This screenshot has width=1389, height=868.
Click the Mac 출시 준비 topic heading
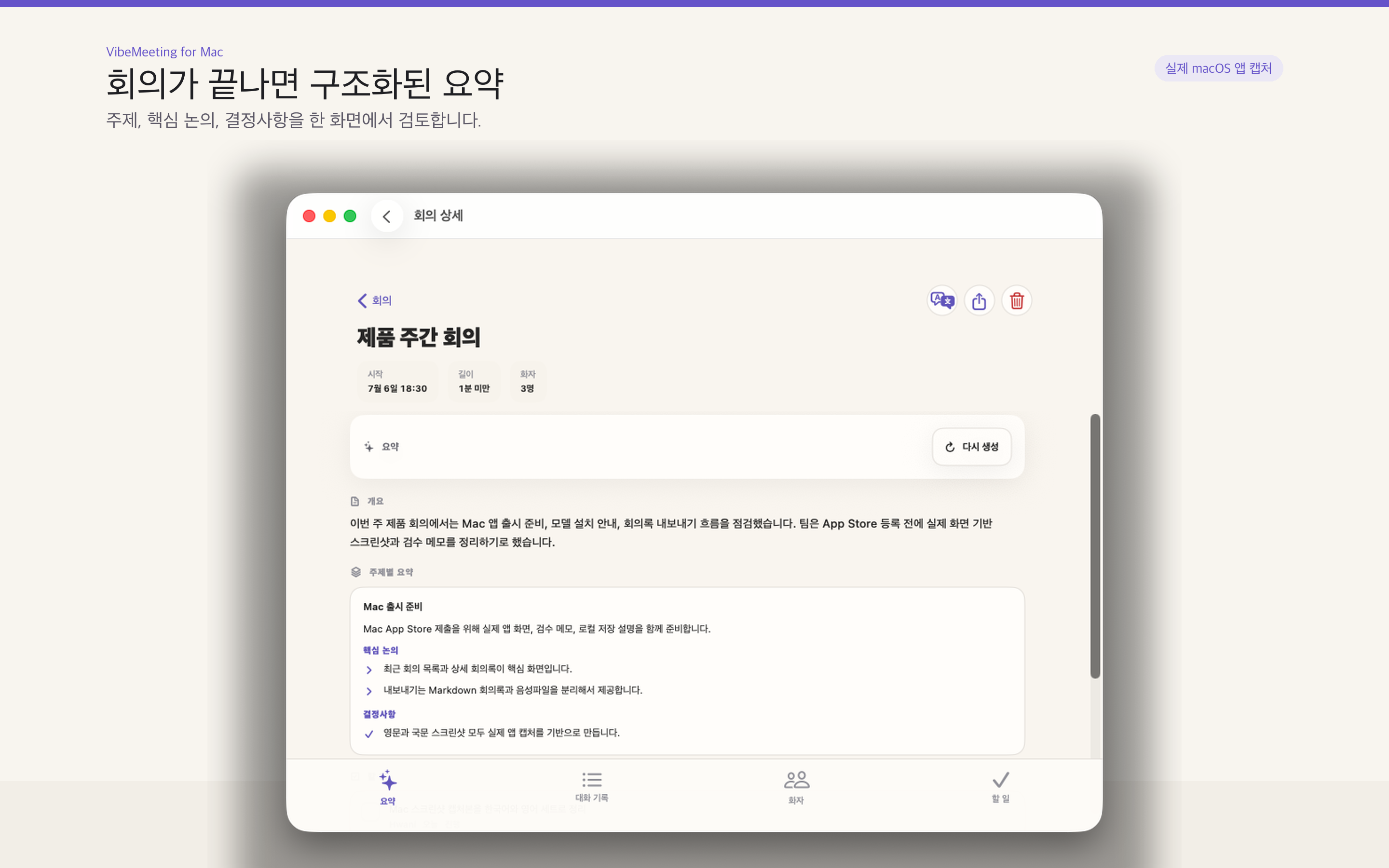pos(393,607)
